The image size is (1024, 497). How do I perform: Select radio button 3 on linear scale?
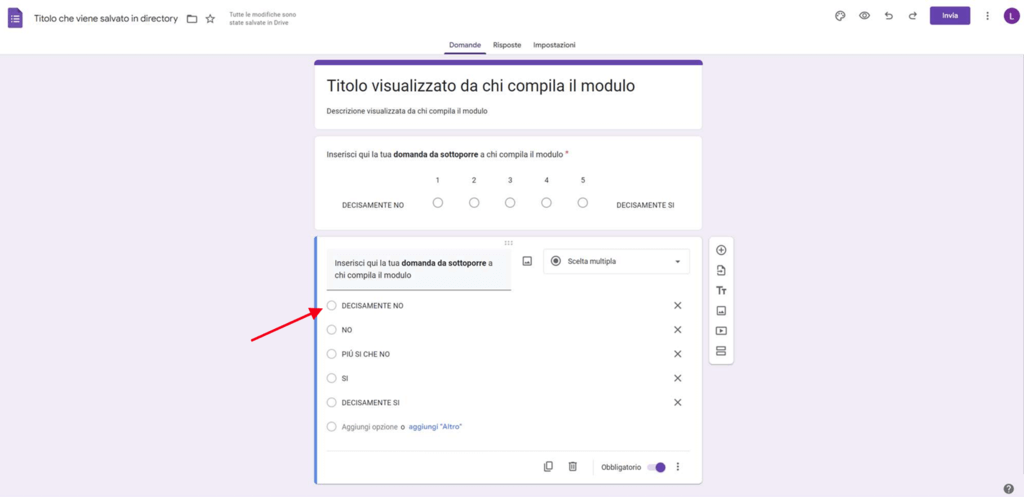pos(510,203)
